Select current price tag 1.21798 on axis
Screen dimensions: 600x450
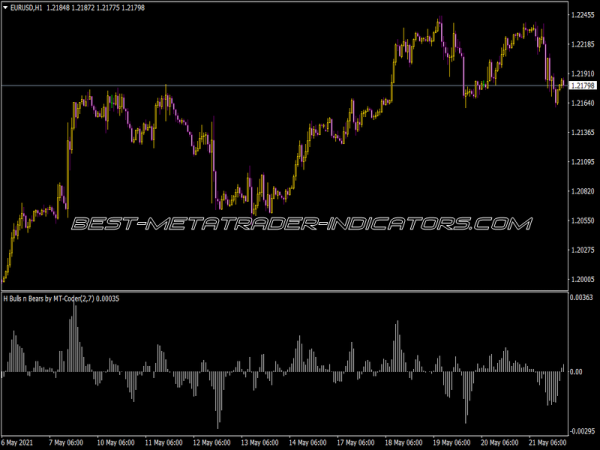point(583,87)
